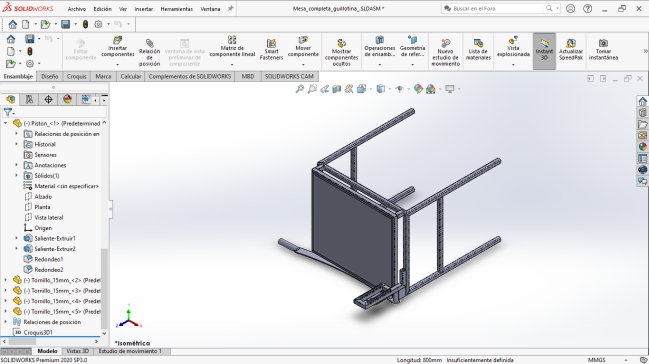Screen dimensions: 649x364
Task: Switch to Complementos de SOLIDWORKS tab
Action: [190, 76]
